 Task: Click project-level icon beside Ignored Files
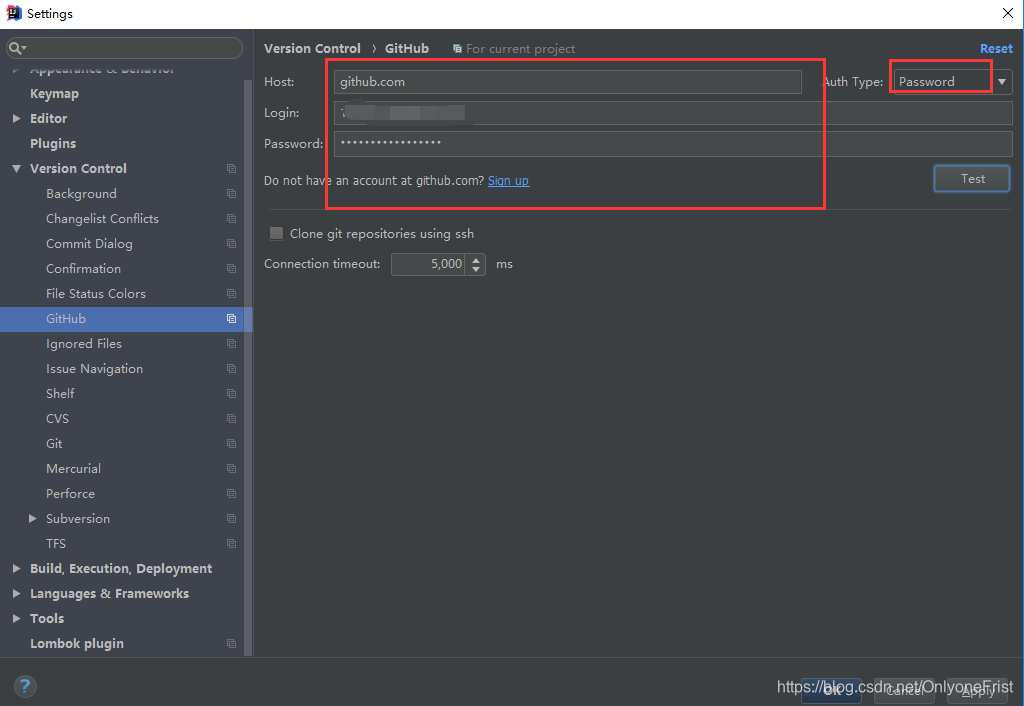pyautogui.click(x=231, y=344)
